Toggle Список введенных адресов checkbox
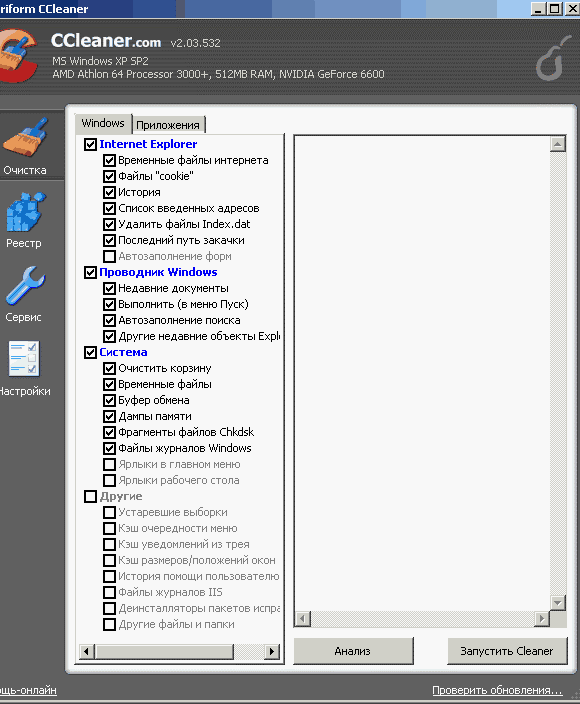The height and width of the screenshot is (704, 580). coord(109,208)
